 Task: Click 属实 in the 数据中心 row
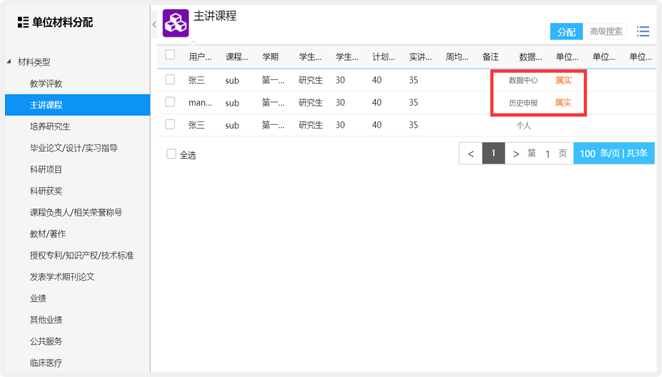coord(563,80)
